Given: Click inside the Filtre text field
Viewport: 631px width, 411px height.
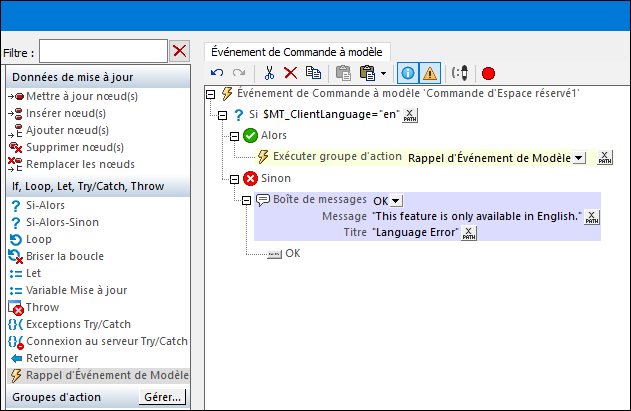Looking at the screenshot, I should [x=103, y=51].
